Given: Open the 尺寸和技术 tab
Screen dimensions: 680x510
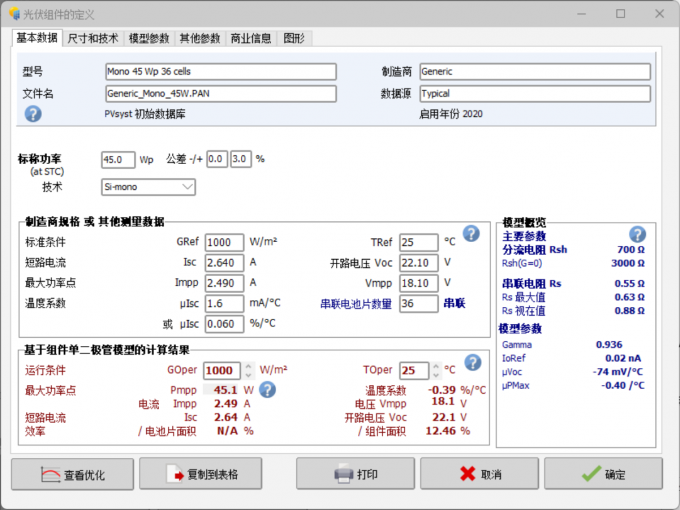Looking at the screenshot, I should [x=93, y=39].
